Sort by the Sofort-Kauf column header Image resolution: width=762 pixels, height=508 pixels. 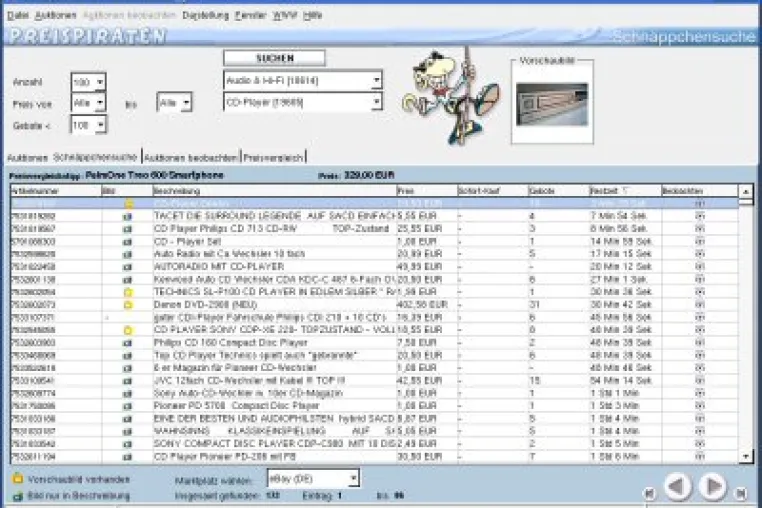tap(492, 191)
